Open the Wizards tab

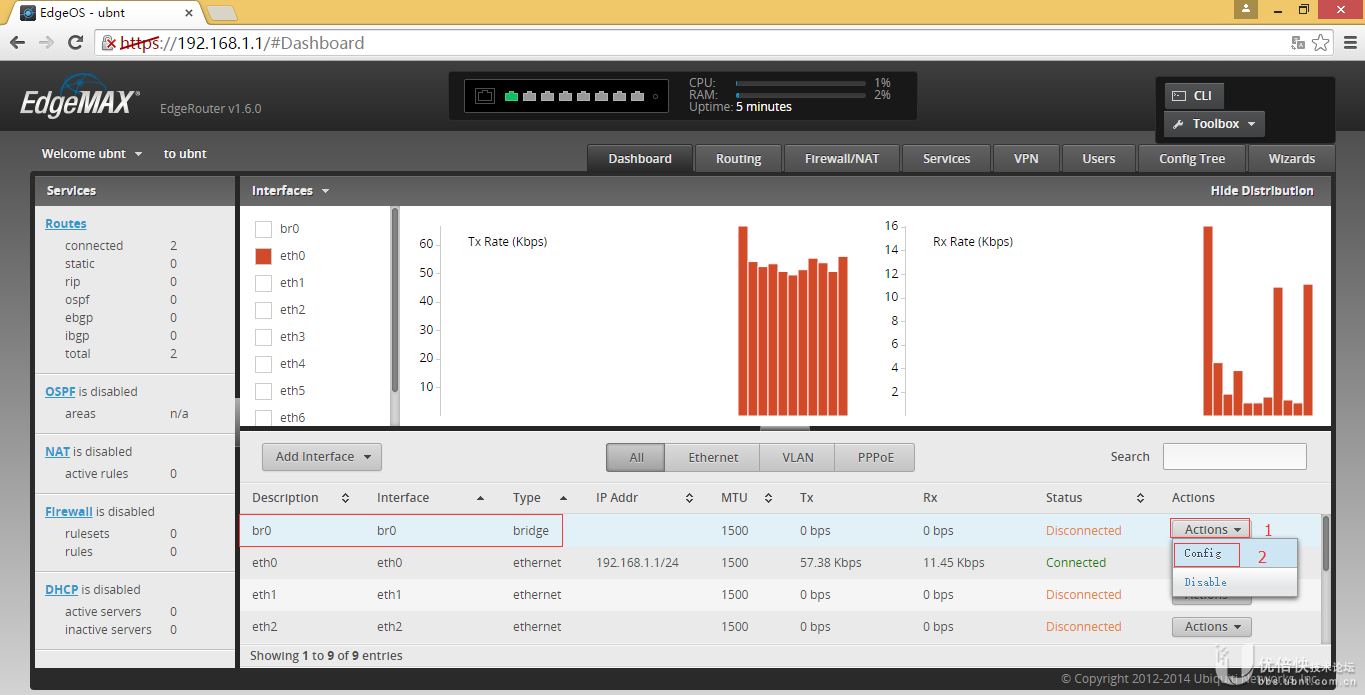point(1292,159)
